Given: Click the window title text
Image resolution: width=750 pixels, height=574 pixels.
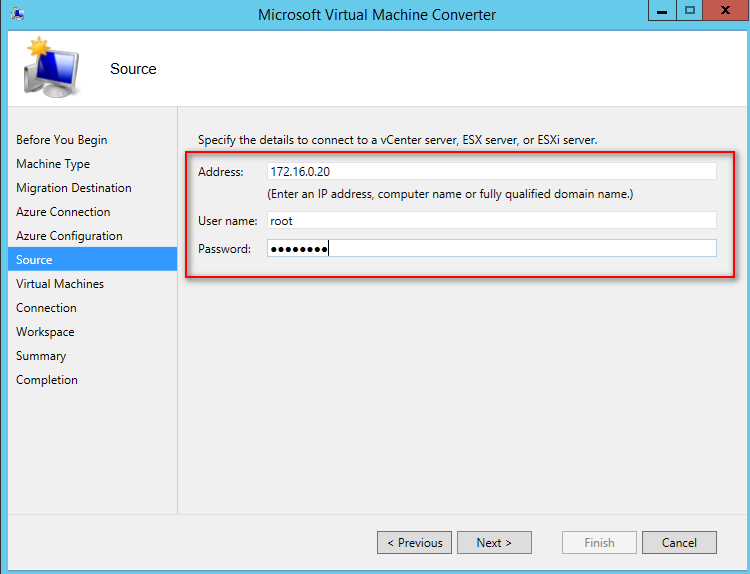Looking at the screenshot, I should click(377, 15).
